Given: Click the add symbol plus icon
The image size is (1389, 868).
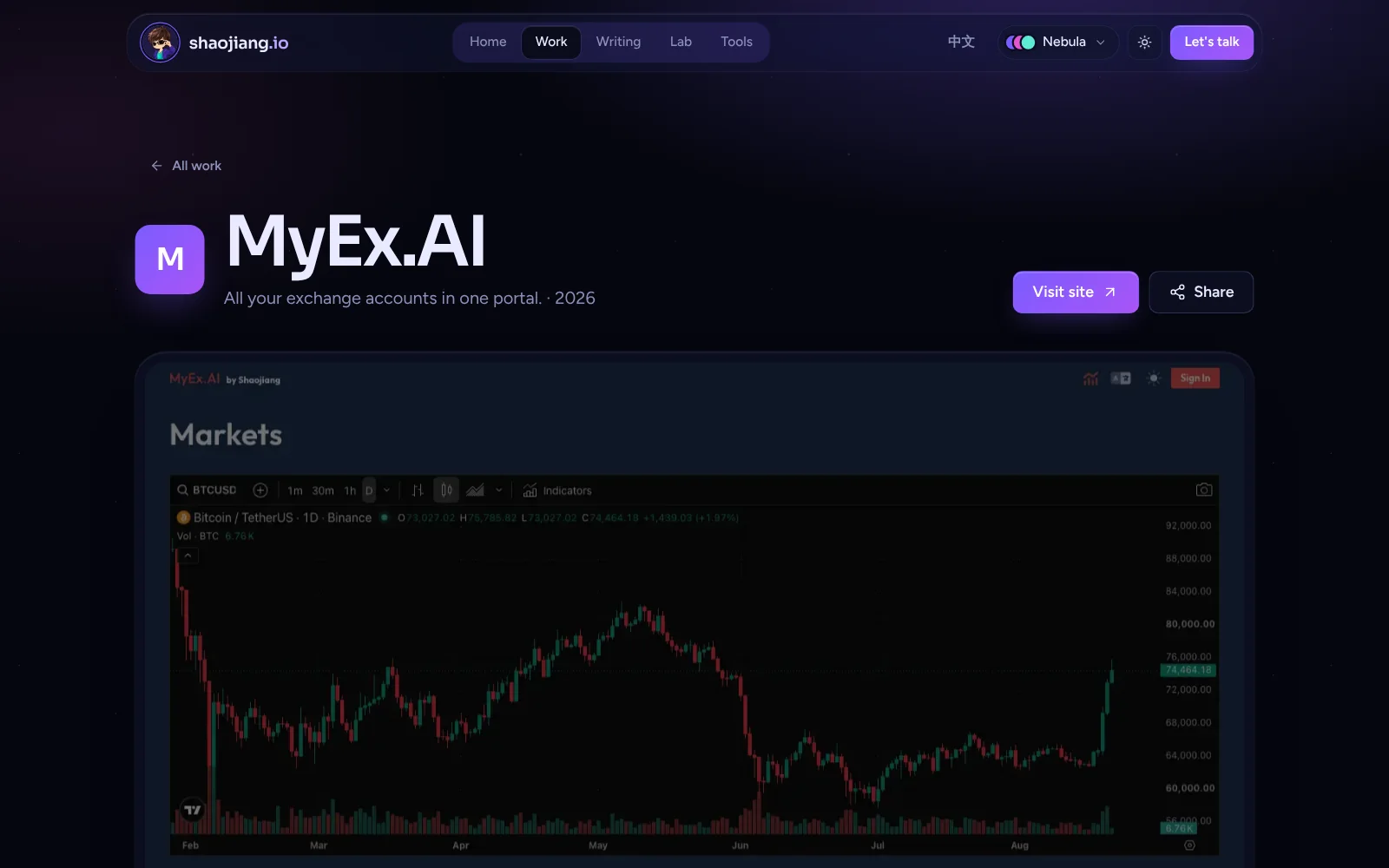Looking at the screenshot, I should point(260,490).
